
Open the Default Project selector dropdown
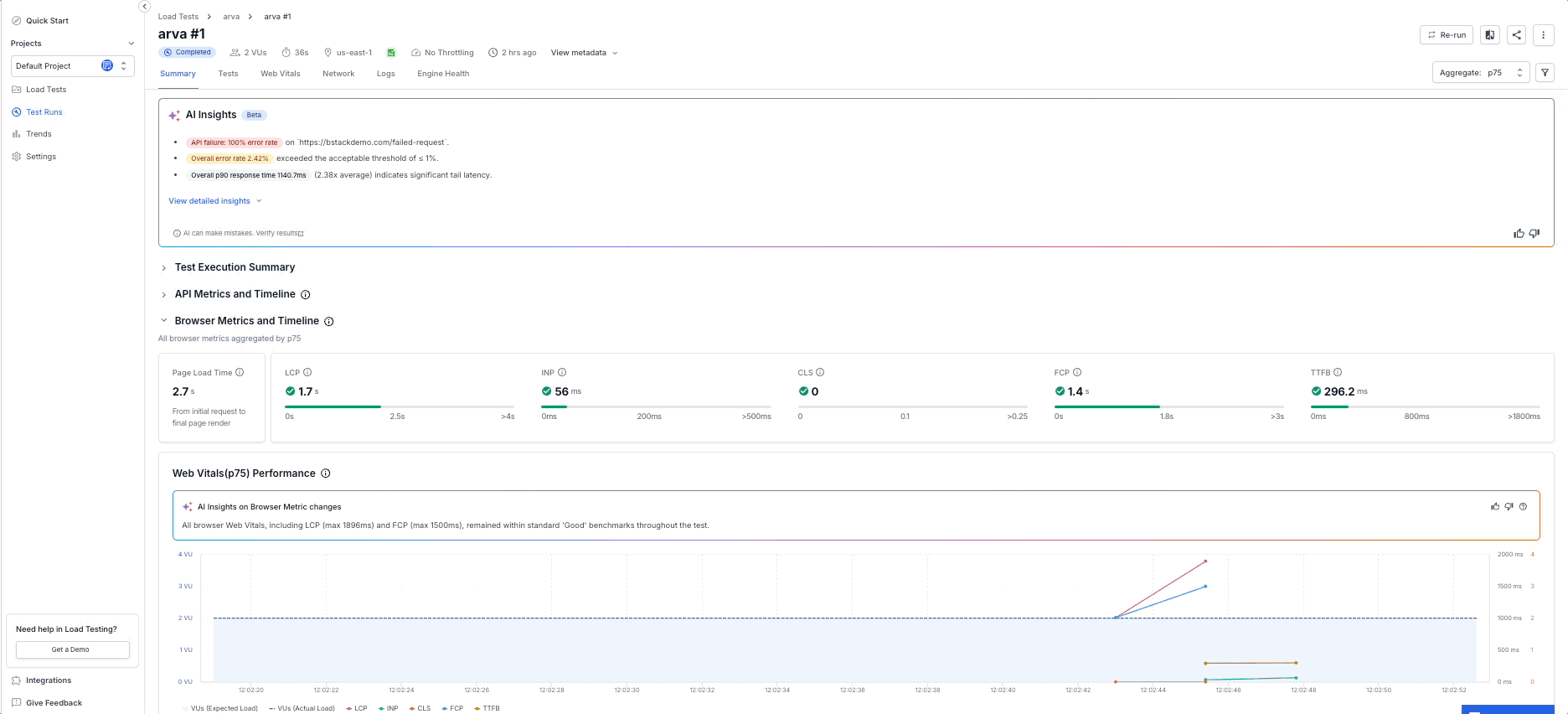click(x=73, y=66)
